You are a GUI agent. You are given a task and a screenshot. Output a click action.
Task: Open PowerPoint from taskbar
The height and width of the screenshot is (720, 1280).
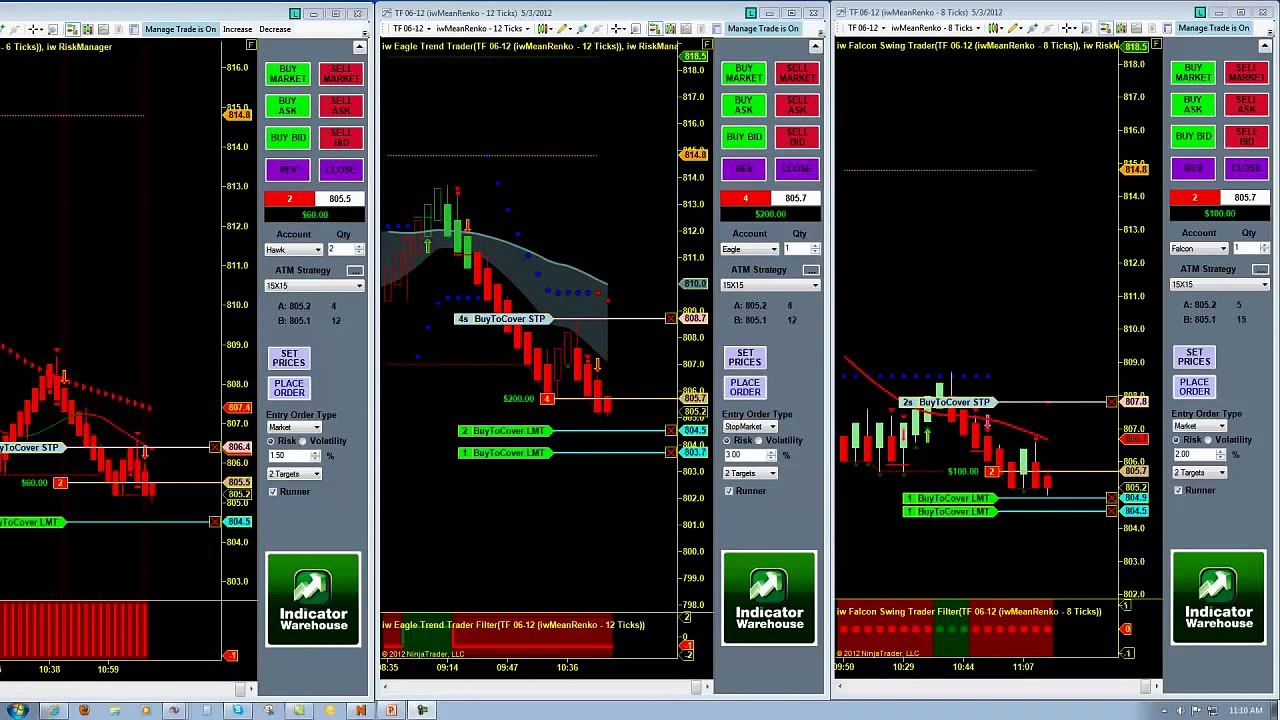(x=391, y=710)
